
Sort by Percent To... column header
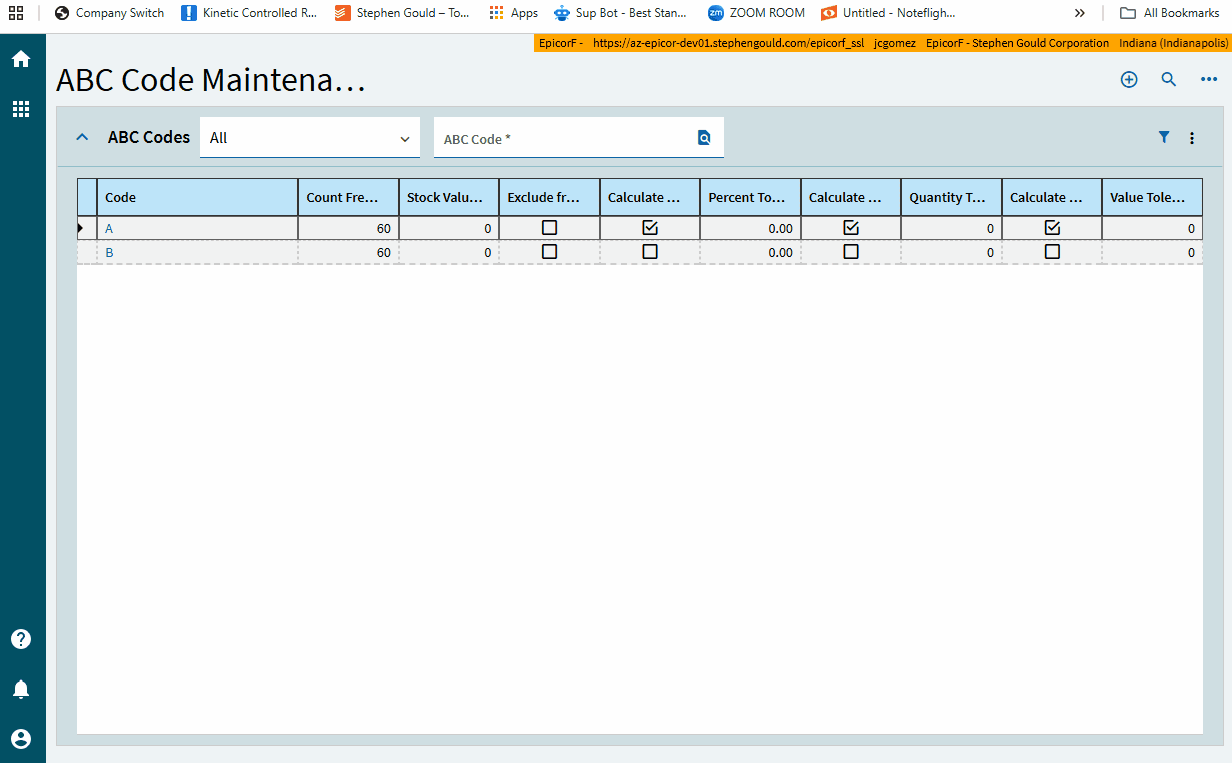[750, 197]
